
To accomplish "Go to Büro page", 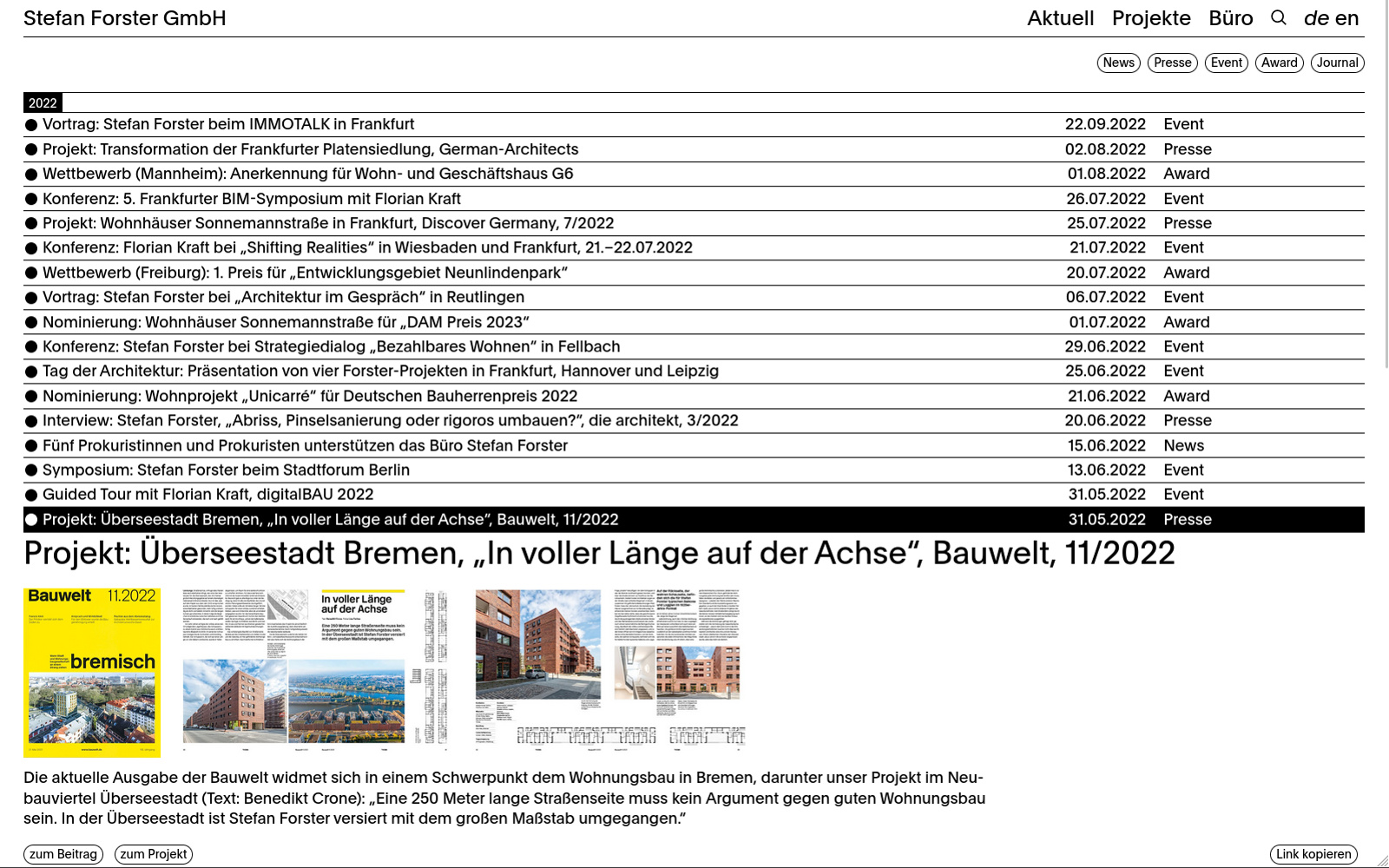I will click(1230, 18).
